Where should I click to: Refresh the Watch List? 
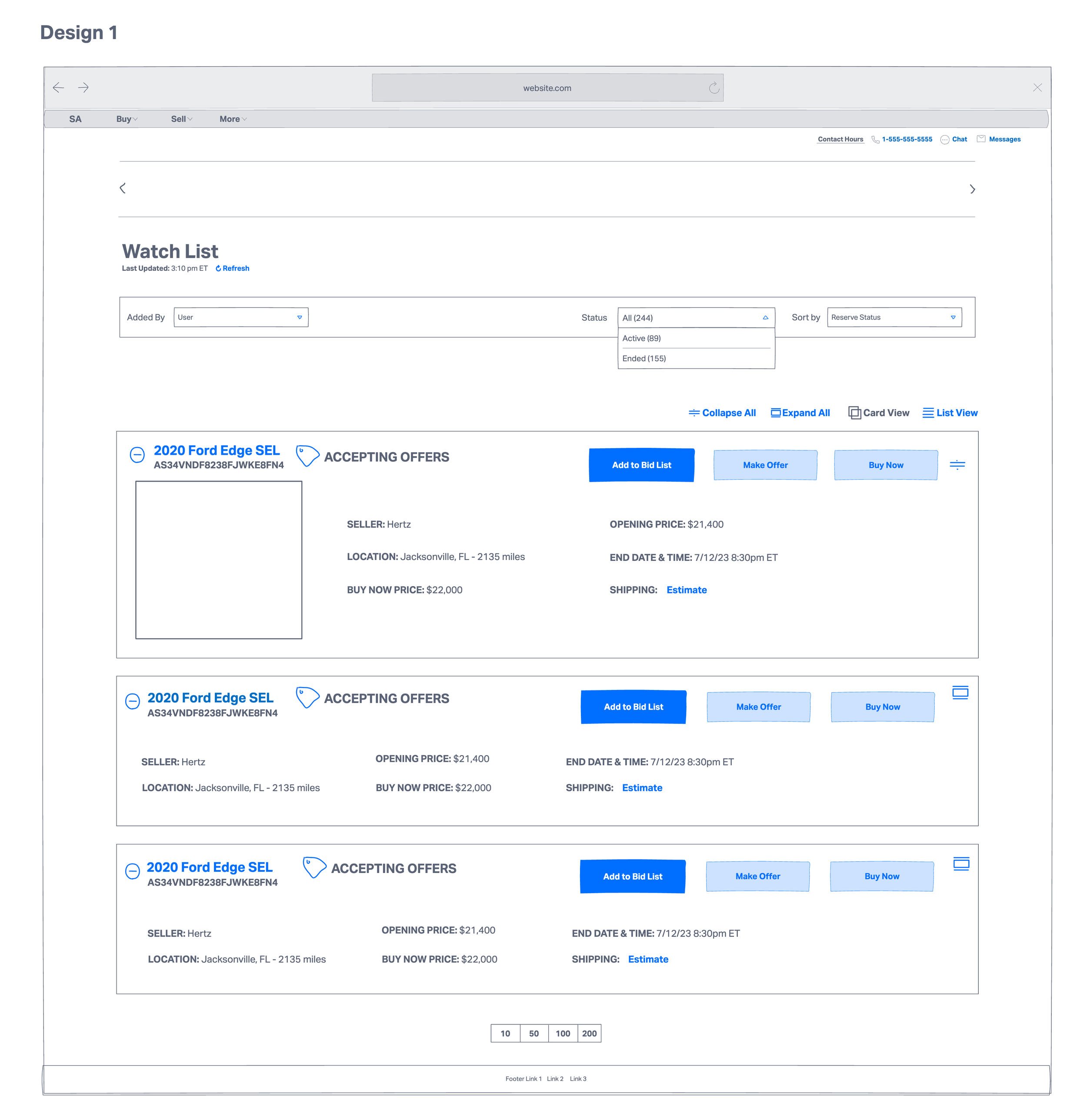coord(233,269)
